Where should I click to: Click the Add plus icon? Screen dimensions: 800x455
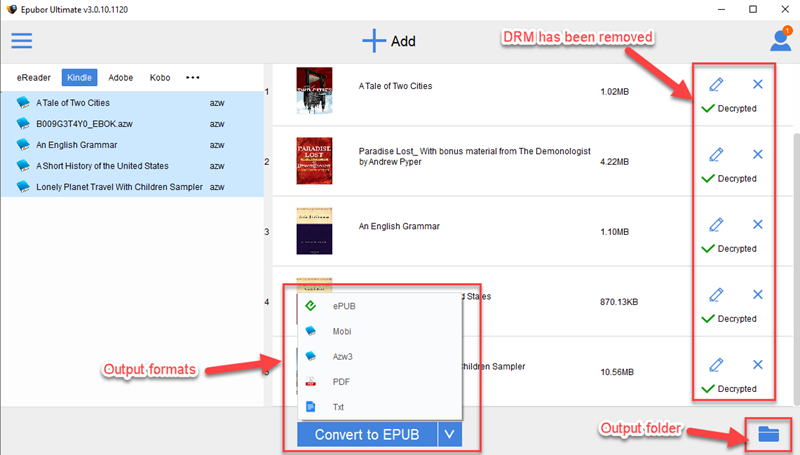tap(374, 41)
